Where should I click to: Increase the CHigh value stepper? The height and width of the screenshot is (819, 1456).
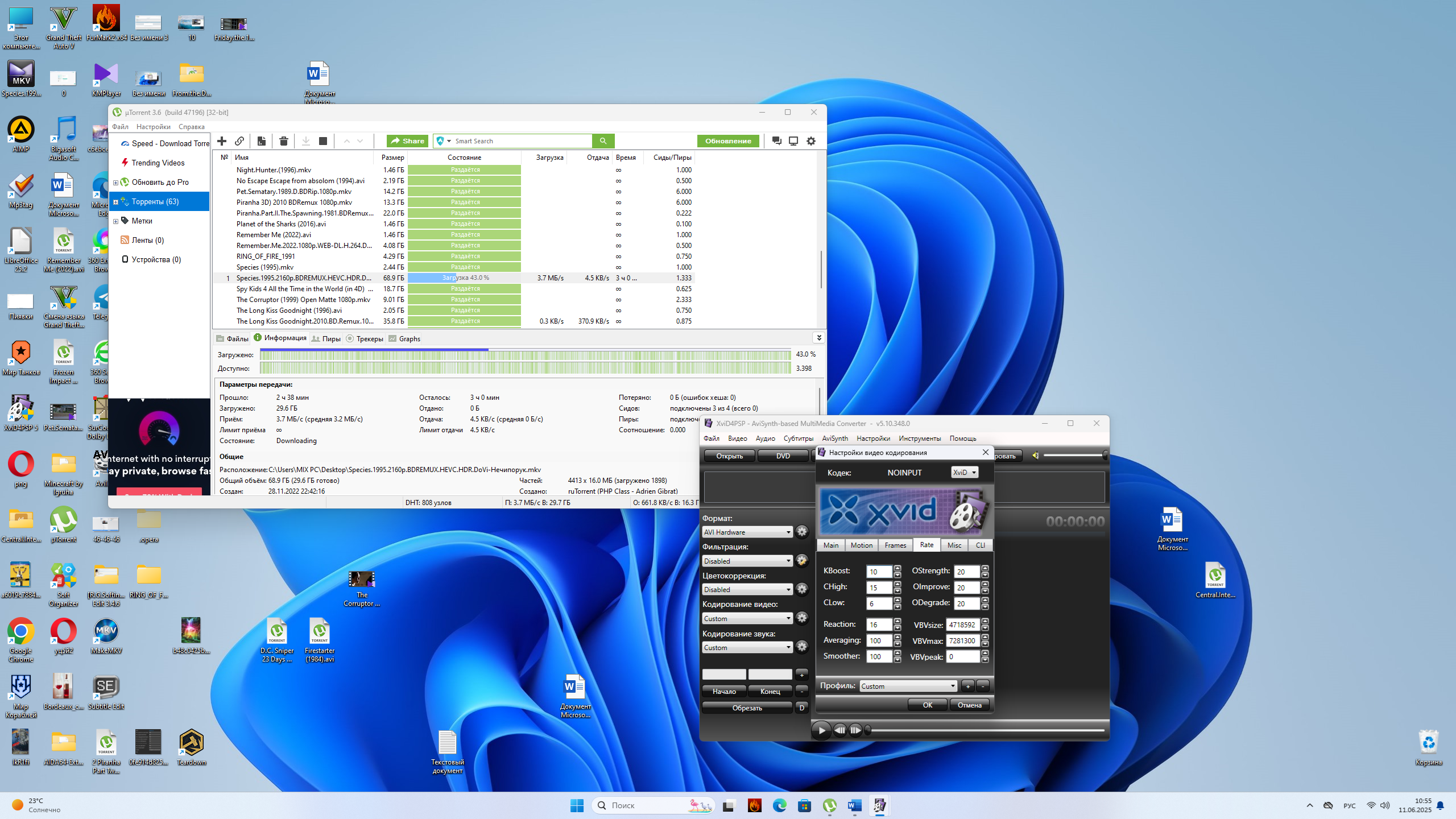pos(897,584)
